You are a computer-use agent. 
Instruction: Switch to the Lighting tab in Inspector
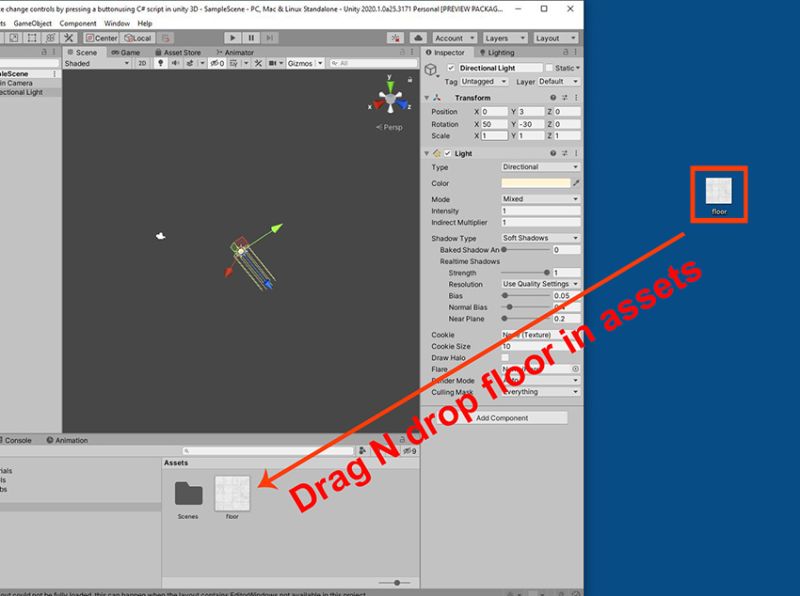(499, 53)
